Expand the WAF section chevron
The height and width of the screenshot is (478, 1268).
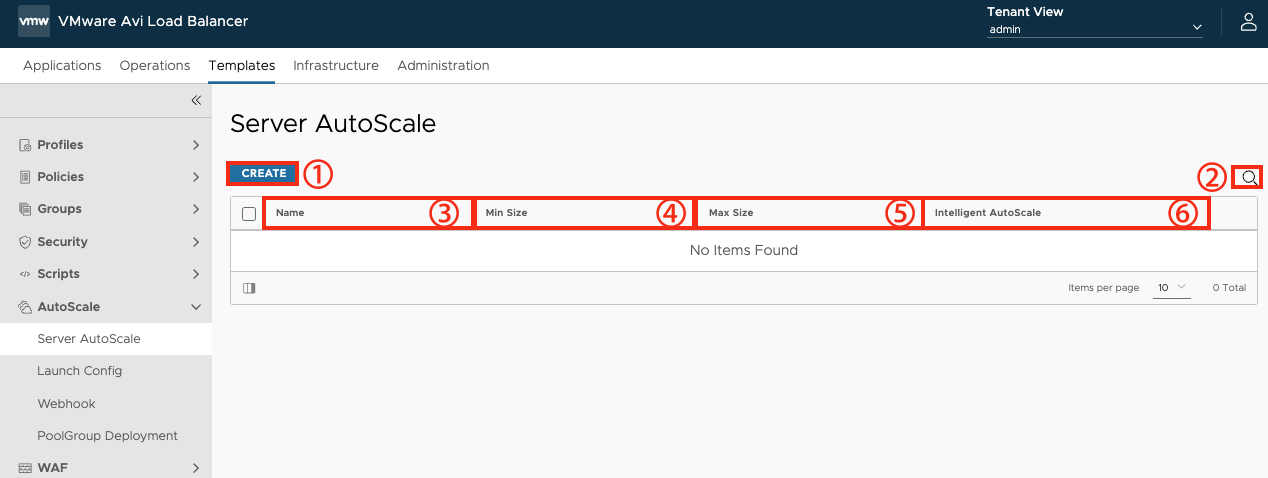point(196,468)
